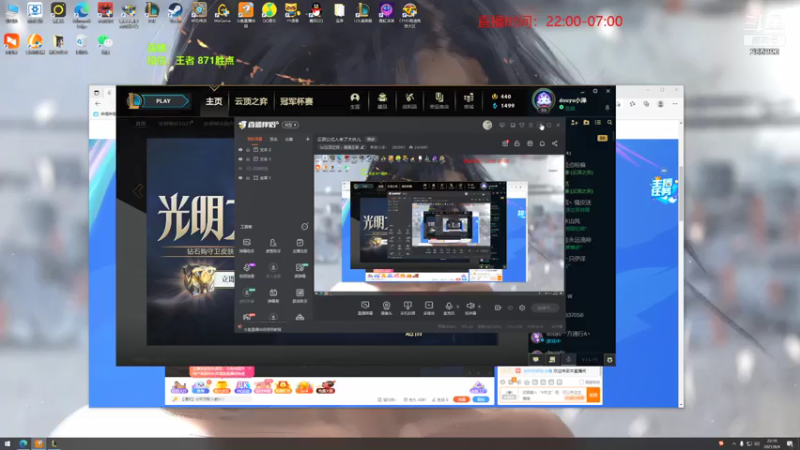Expand the microphone options arrow
Screen dimensions: 800x450
(x=457, y=307)
